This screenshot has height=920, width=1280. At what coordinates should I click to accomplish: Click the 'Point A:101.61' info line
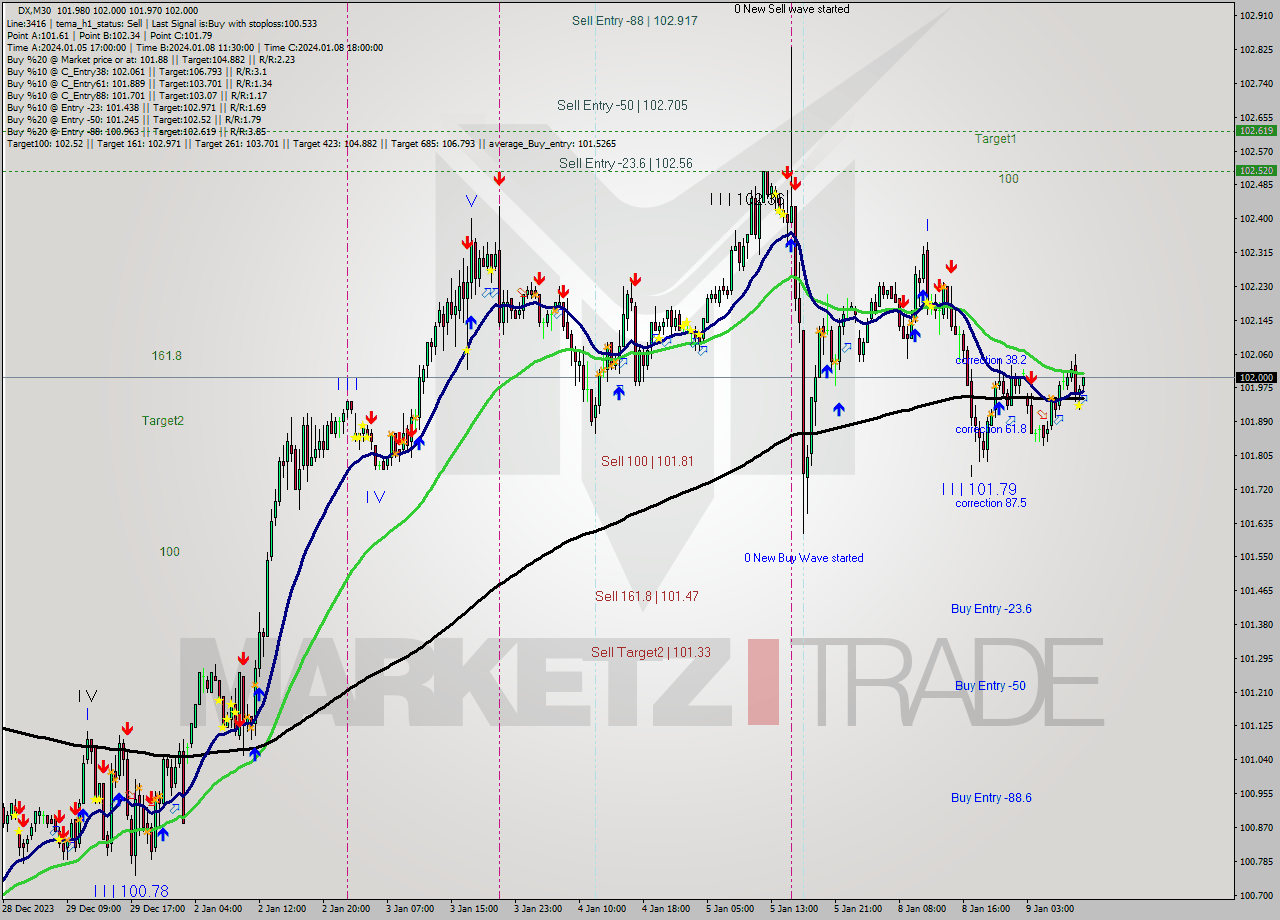(108, 35)
